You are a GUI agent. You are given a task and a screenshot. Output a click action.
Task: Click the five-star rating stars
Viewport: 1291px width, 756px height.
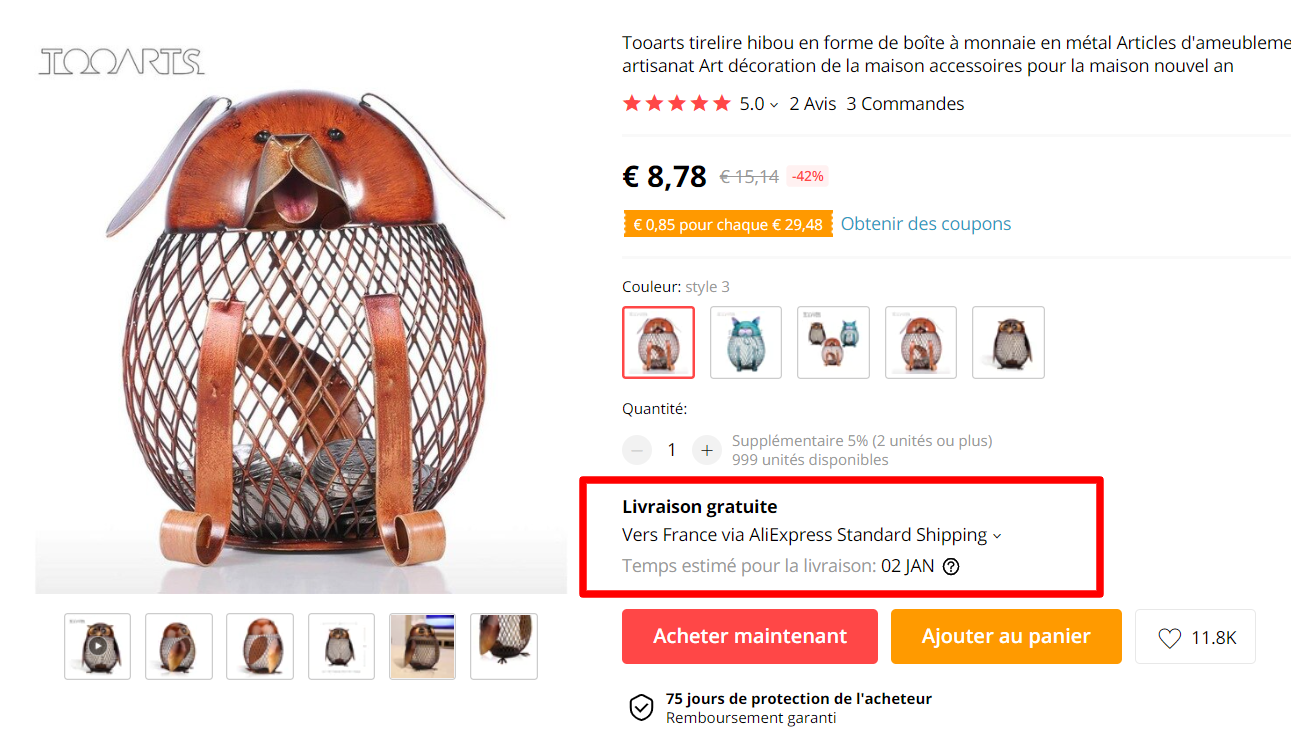[x=676, y=104]
